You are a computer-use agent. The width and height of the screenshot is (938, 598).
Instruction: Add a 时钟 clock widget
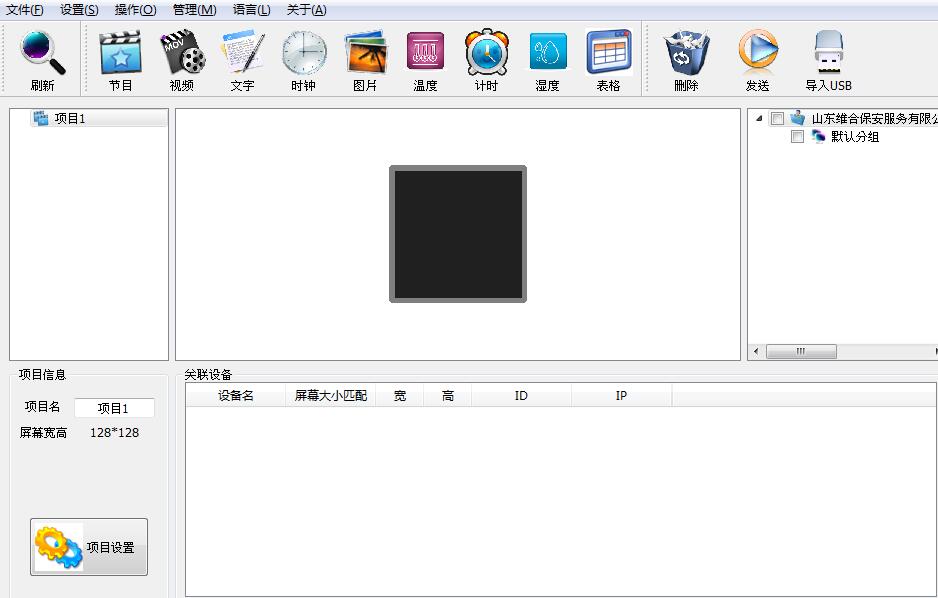click(x=304, y=53)
